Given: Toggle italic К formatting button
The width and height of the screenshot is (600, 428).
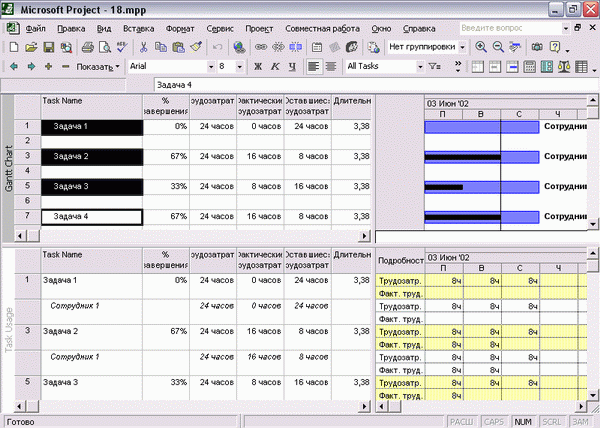Looking at the screenshot, I should coord(275,67).
